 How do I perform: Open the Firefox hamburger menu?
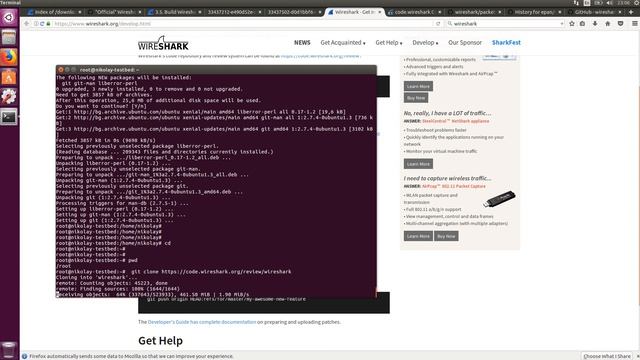click(635, 24)
